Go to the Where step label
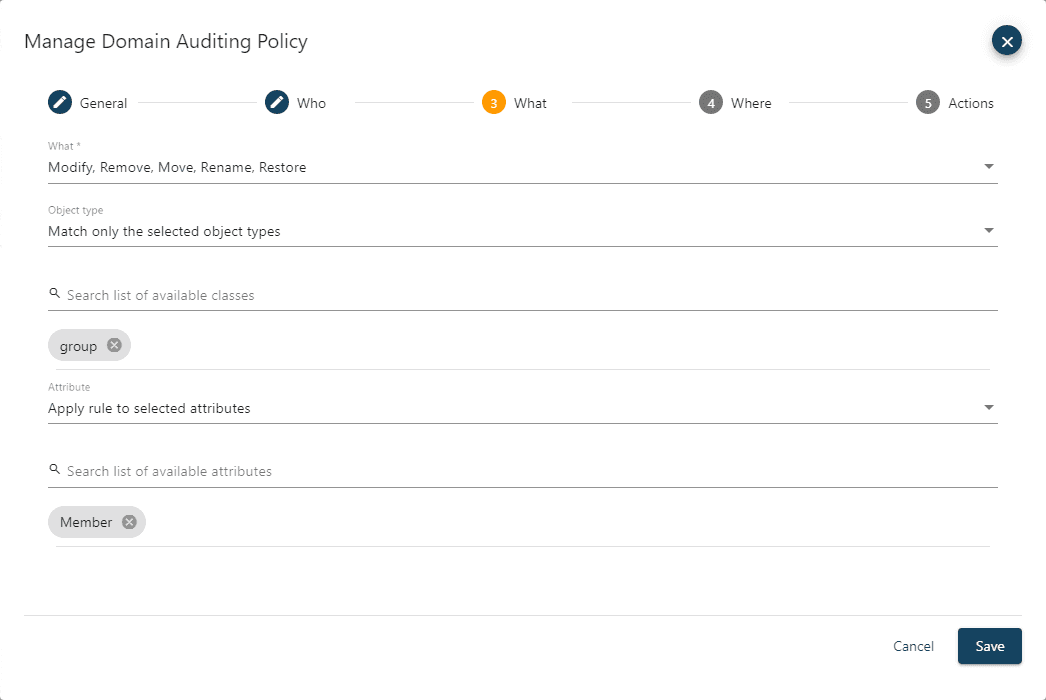The width and height of the screenshot is (1046, 700). pos(751,103)
